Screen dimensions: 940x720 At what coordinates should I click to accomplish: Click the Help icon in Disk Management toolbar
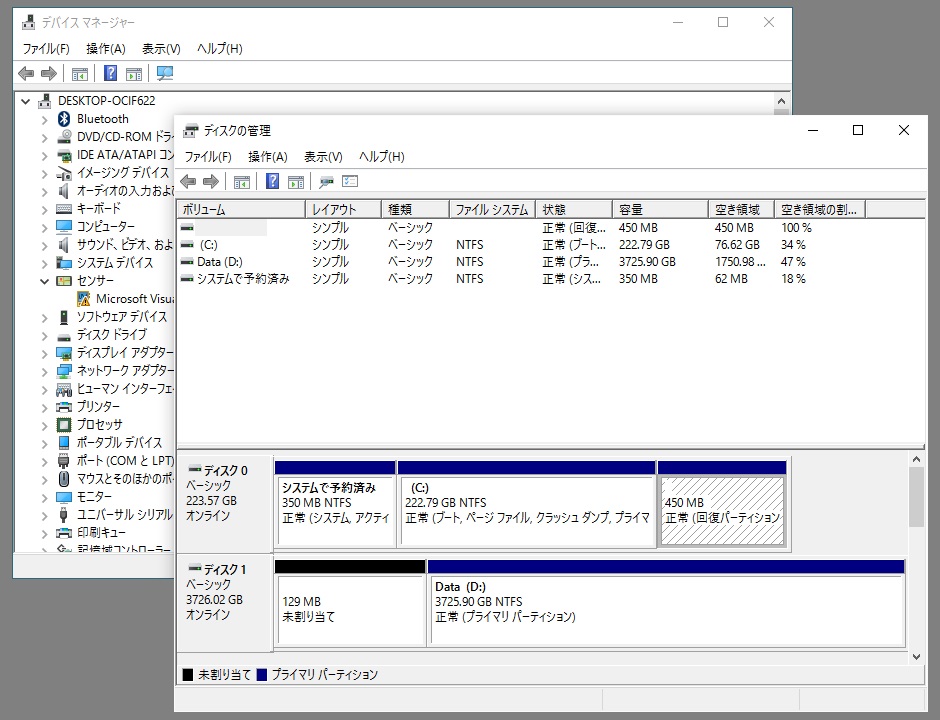[271, 182]
